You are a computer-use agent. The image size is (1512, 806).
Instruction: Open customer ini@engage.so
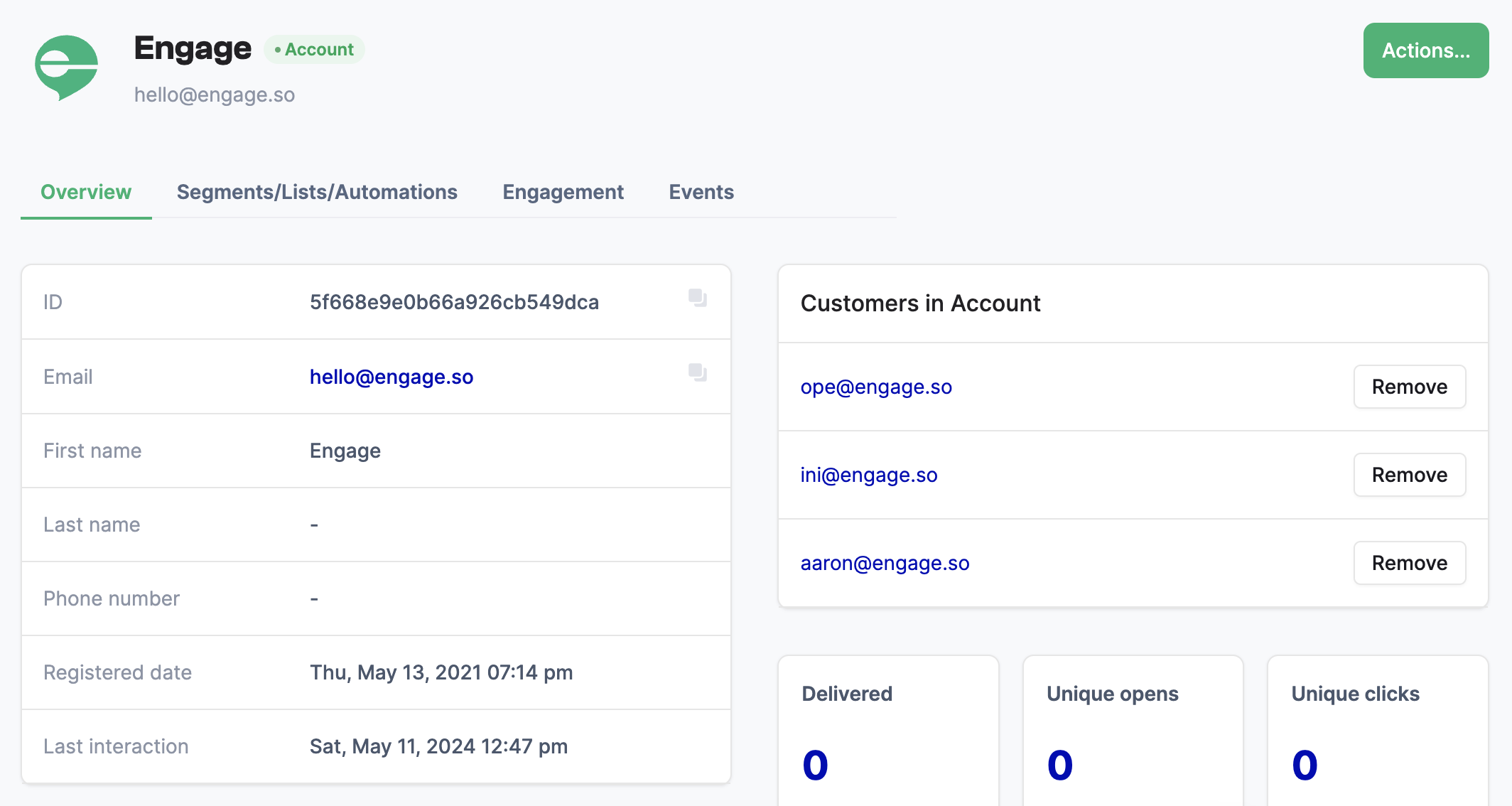click(x=869, y=475)
